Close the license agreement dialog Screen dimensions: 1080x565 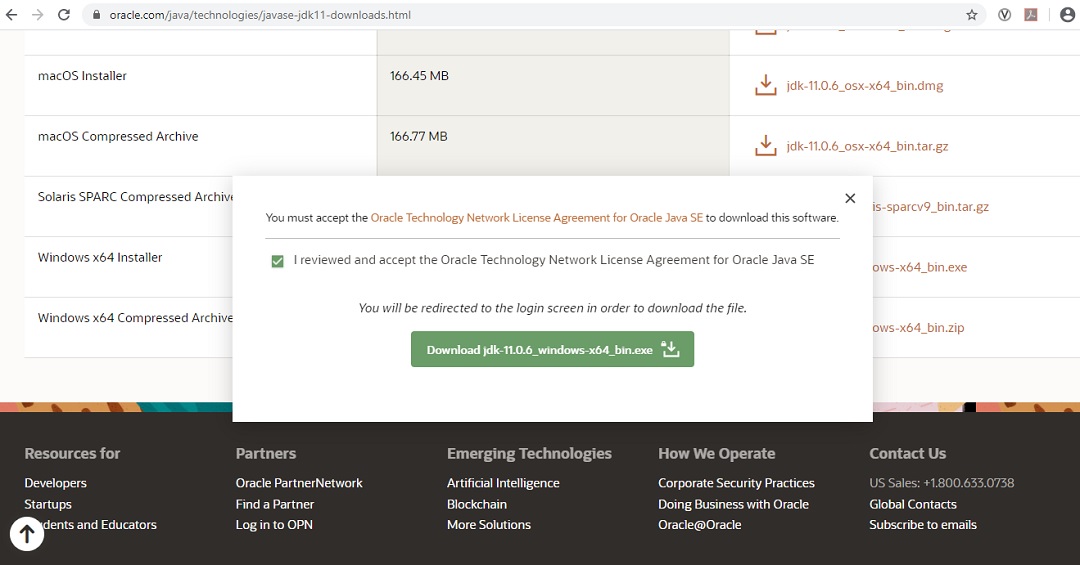click(850, 198)
